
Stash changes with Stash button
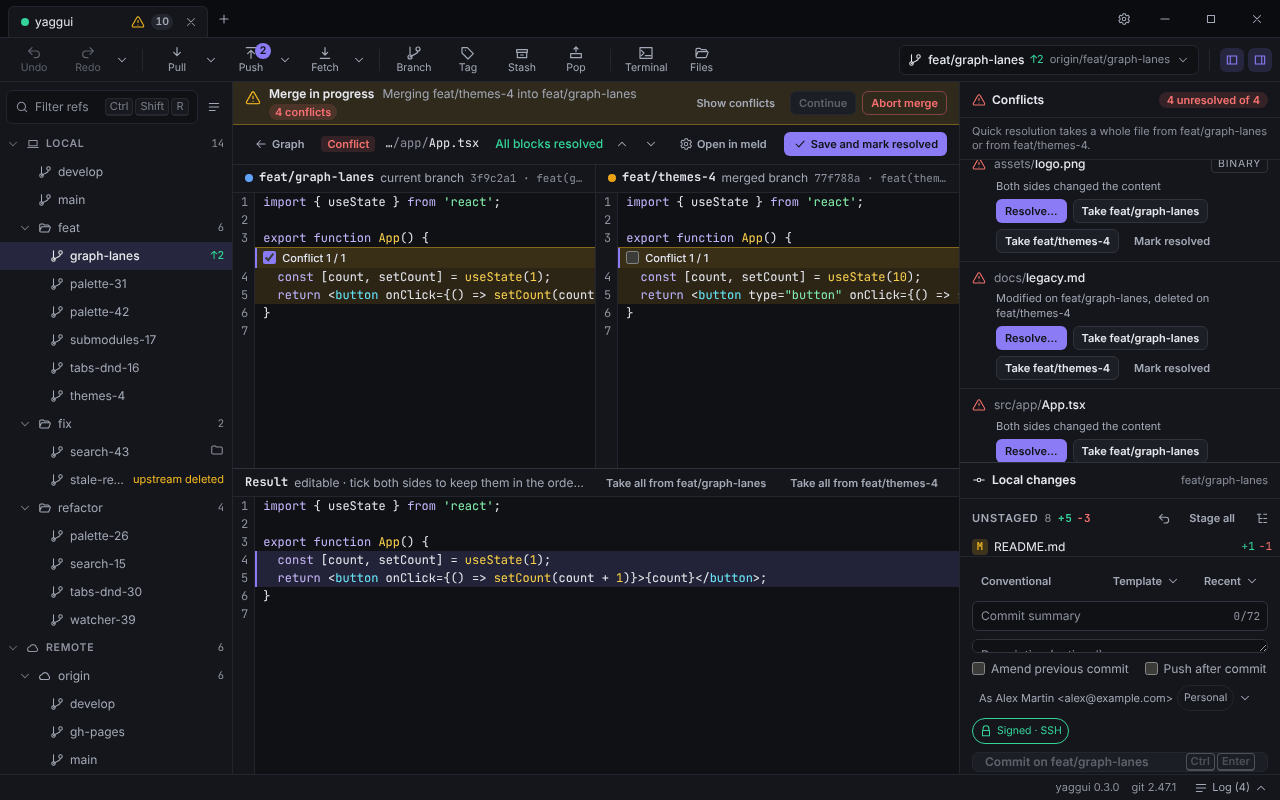522,59
